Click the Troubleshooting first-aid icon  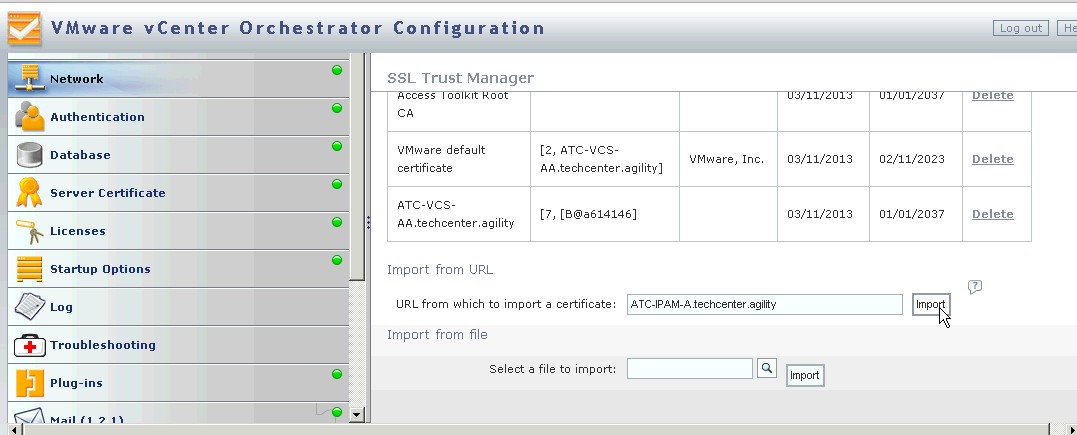coord(29,345)
